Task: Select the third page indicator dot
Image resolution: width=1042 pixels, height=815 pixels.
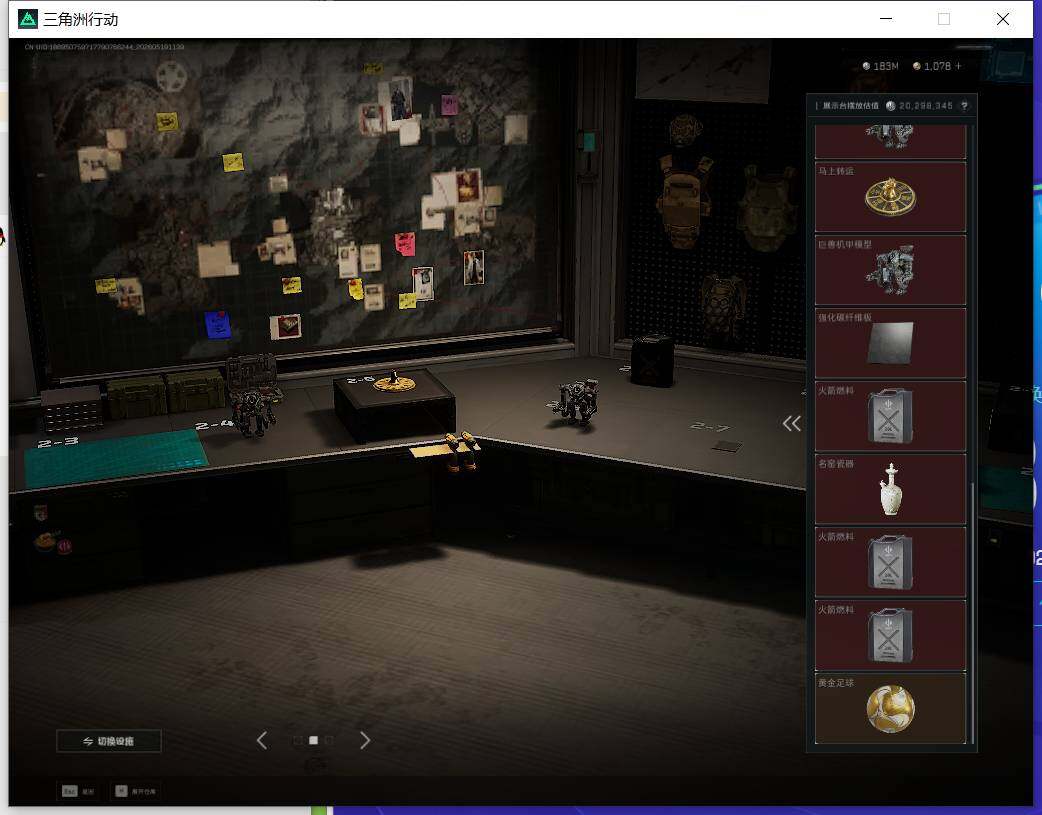Action: tap(329, 740)
